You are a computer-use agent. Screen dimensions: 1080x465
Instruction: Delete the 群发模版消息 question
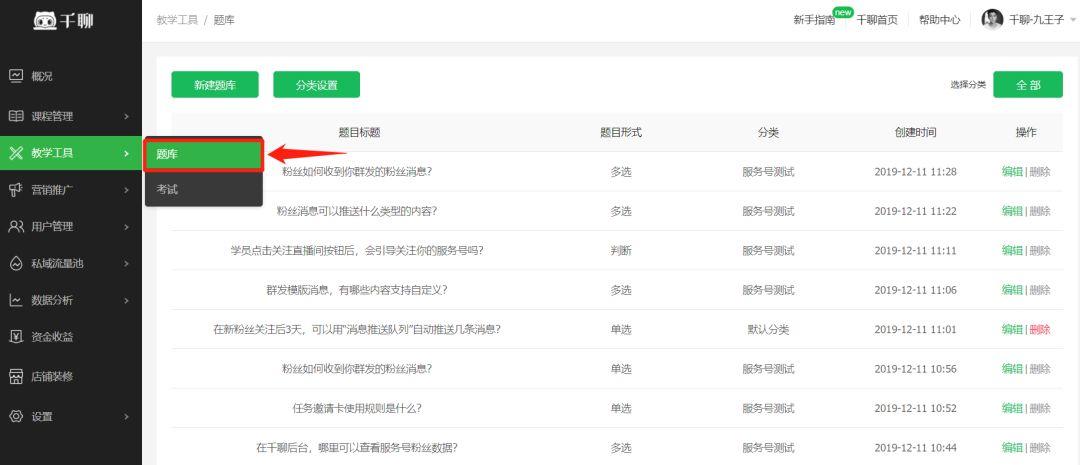click(x=1040, y=290)
